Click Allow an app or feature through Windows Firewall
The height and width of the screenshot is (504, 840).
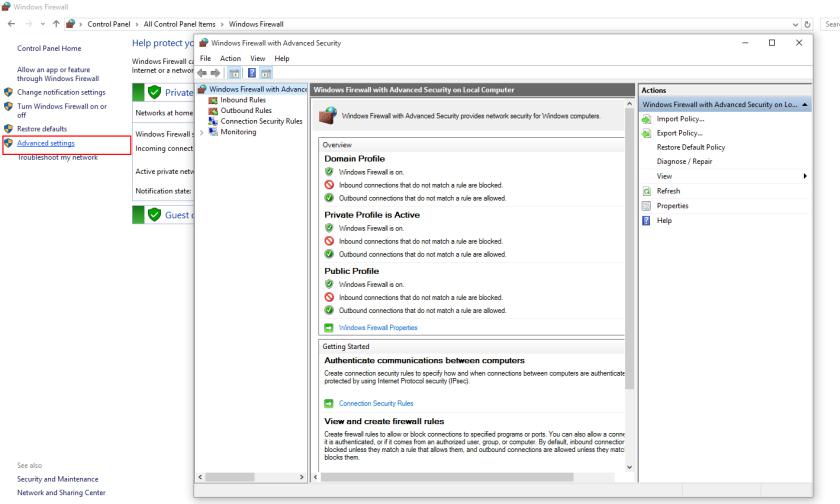[58, 74]
